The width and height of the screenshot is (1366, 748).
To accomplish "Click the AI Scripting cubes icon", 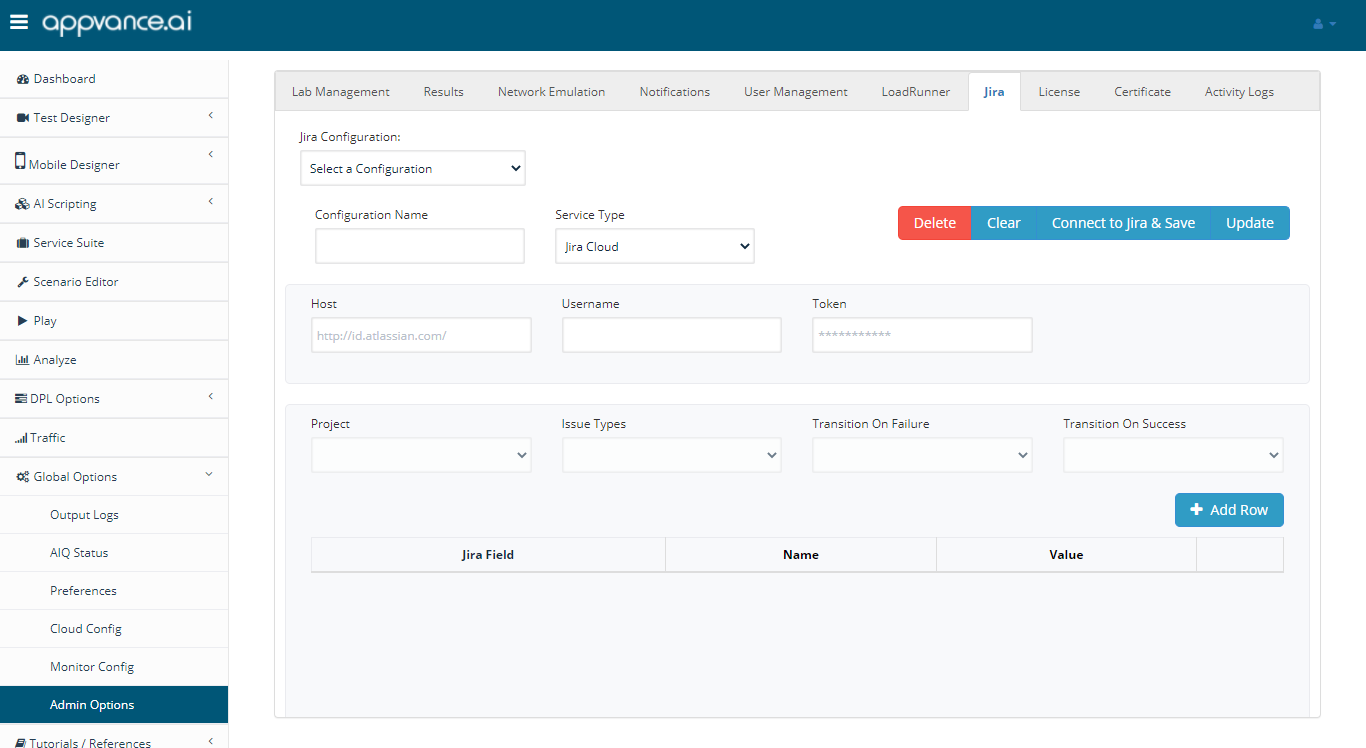I will tap(23, 204).
